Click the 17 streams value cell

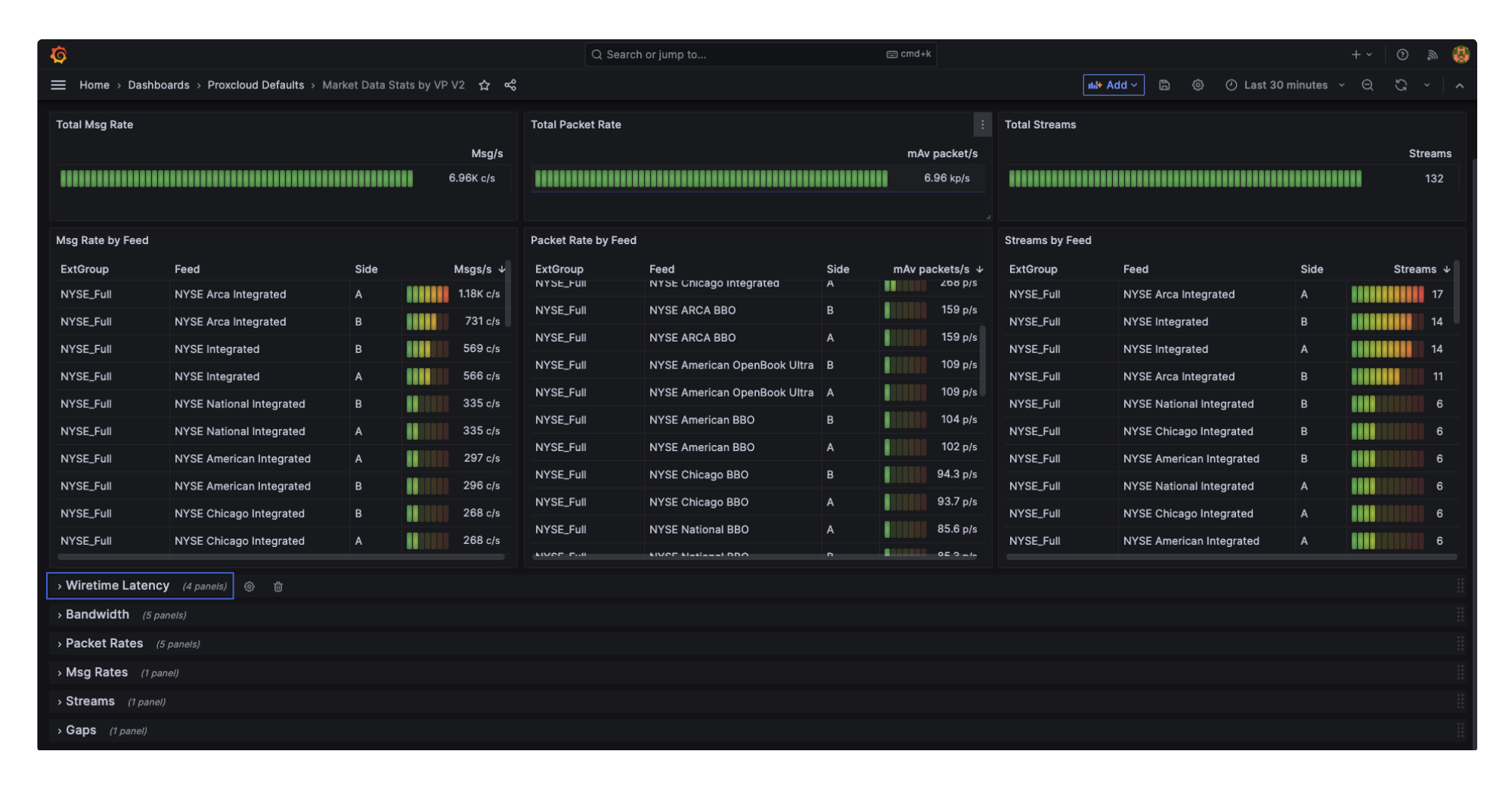coord(1437,294)
